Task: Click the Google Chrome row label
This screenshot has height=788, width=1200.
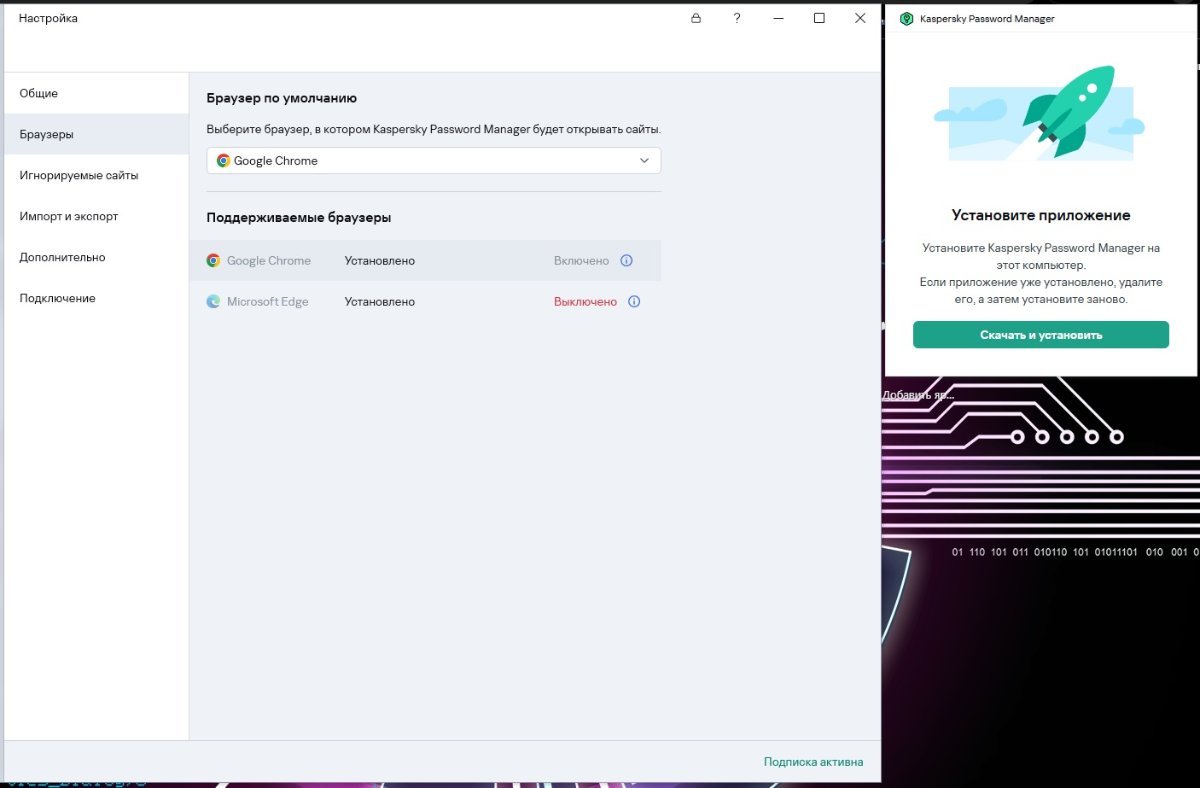Action: click(x=268, y=260)
